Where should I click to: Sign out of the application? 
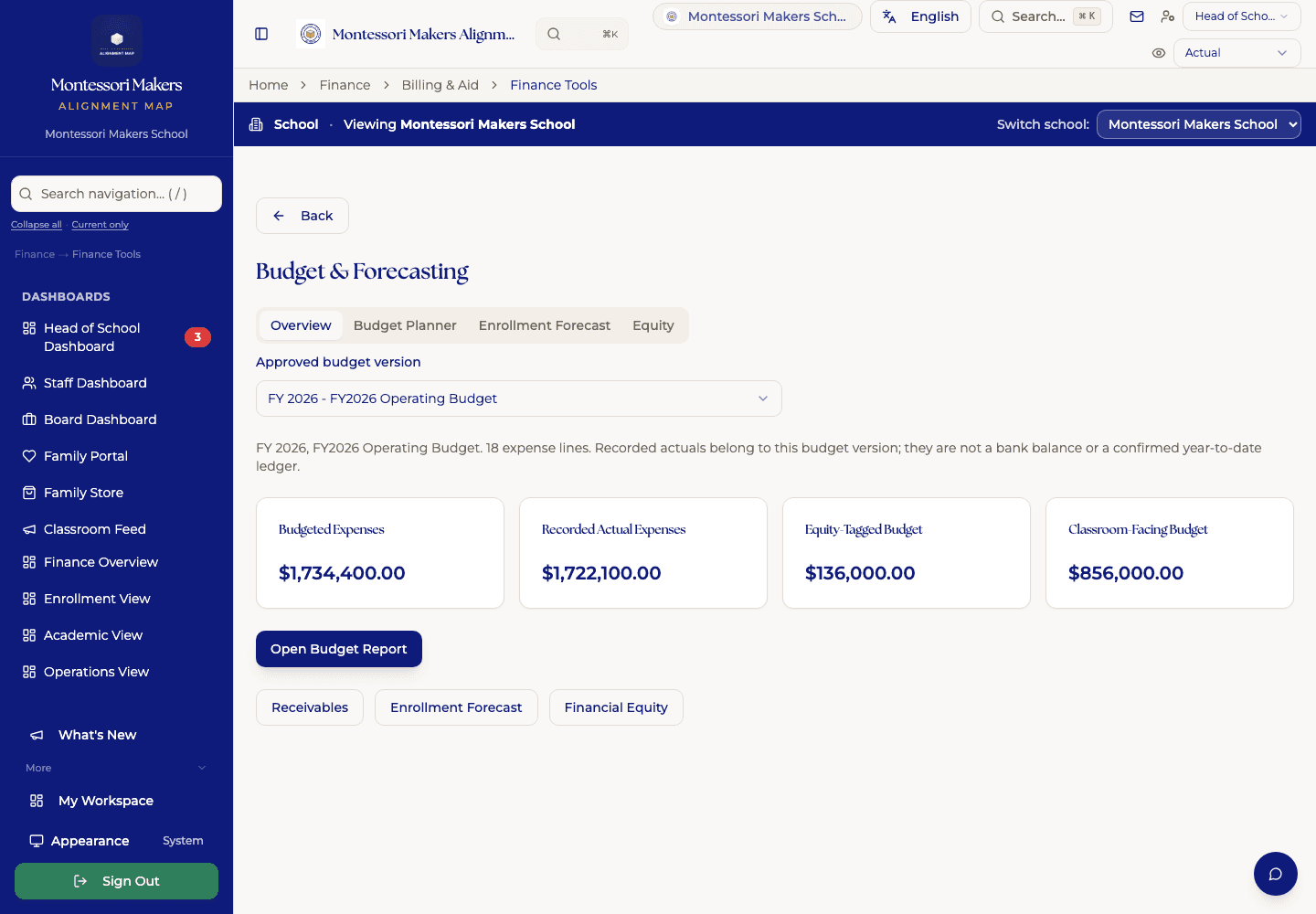tap(116, 881)
